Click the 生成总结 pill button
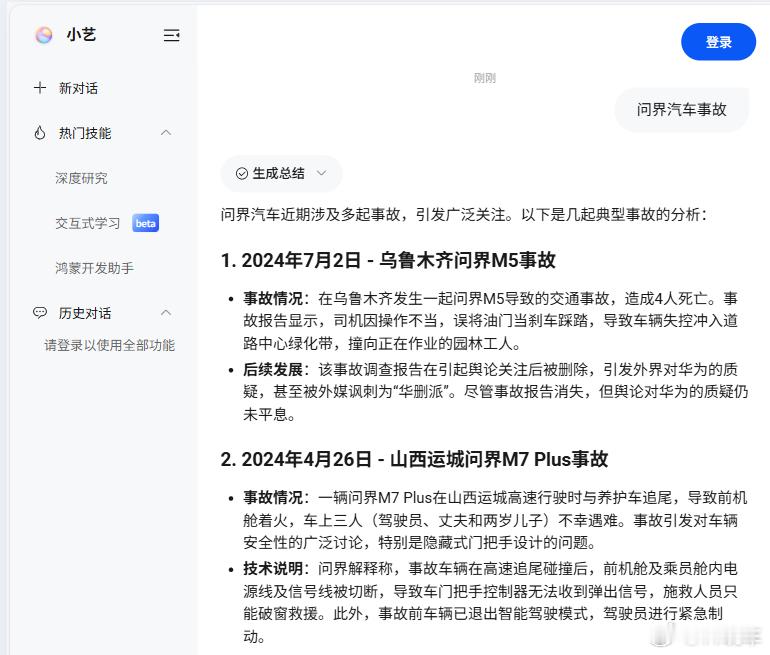Image resolution: width=770 pixels, height=655 pixels. click(x=281, y=173)
